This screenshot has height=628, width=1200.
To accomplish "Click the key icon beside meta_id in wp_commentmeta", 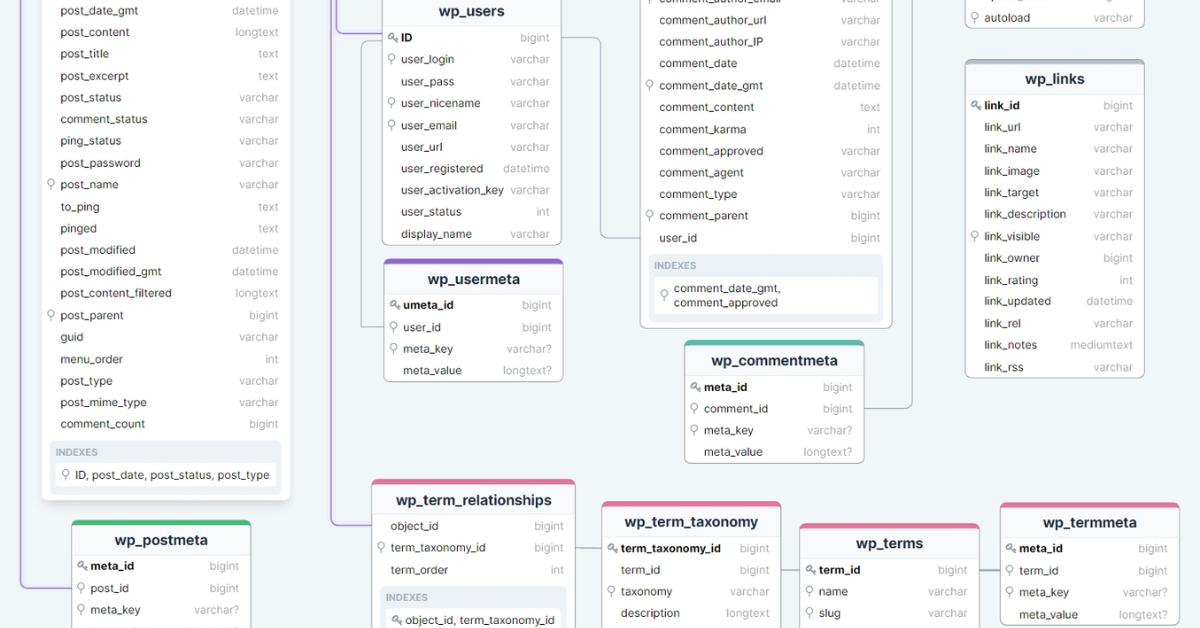I will 695,388.
